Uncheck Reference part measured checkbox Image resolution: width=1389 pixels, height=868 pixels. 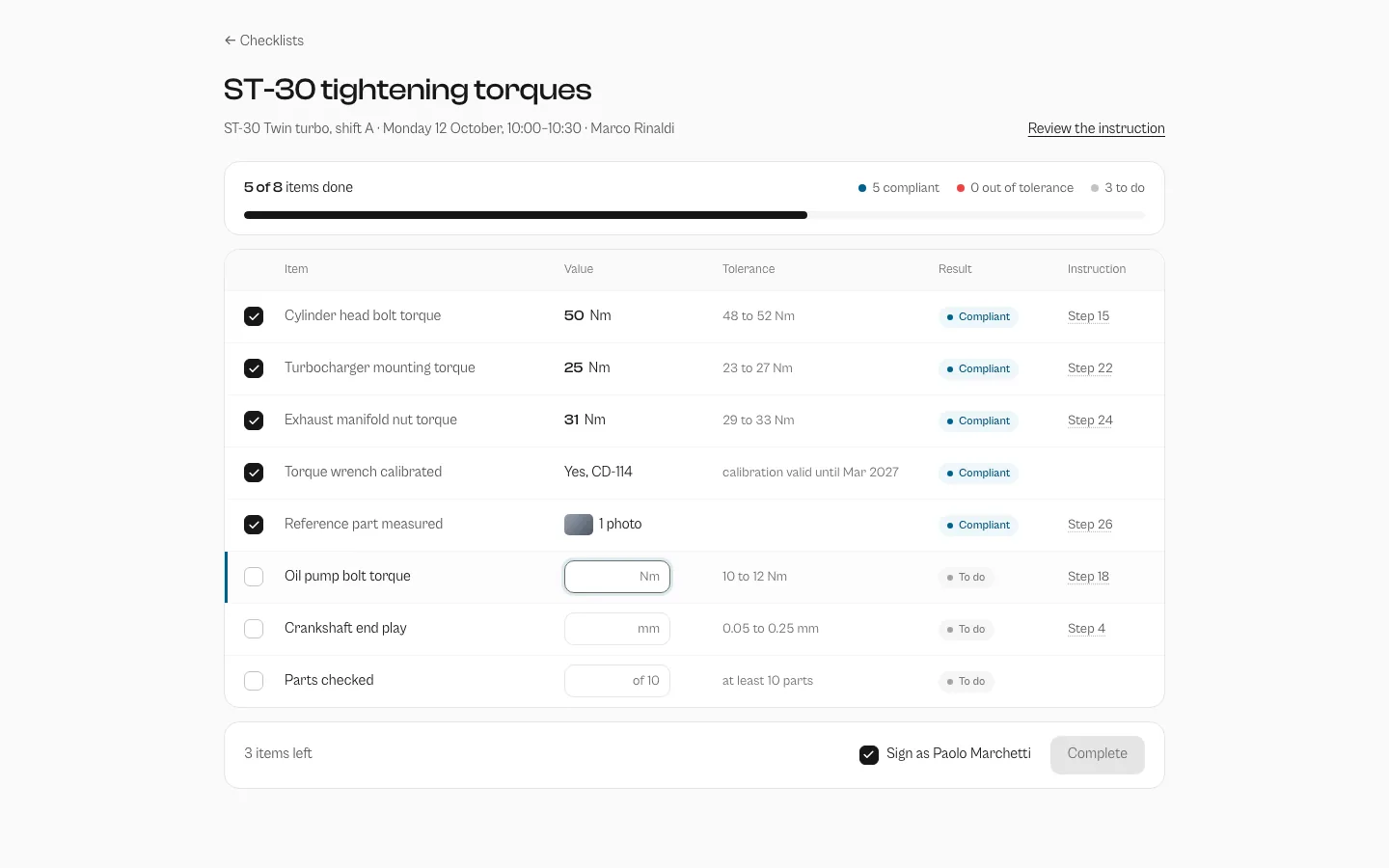coord(254,525)
